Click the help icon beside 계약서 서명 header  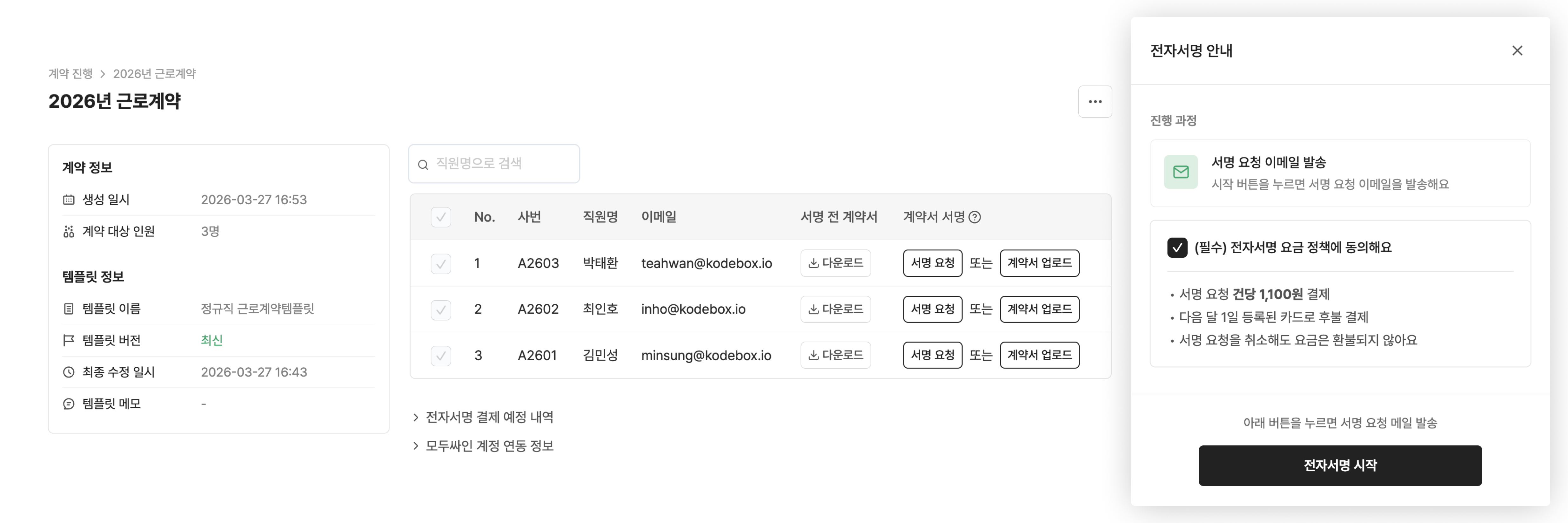(976, 217)
